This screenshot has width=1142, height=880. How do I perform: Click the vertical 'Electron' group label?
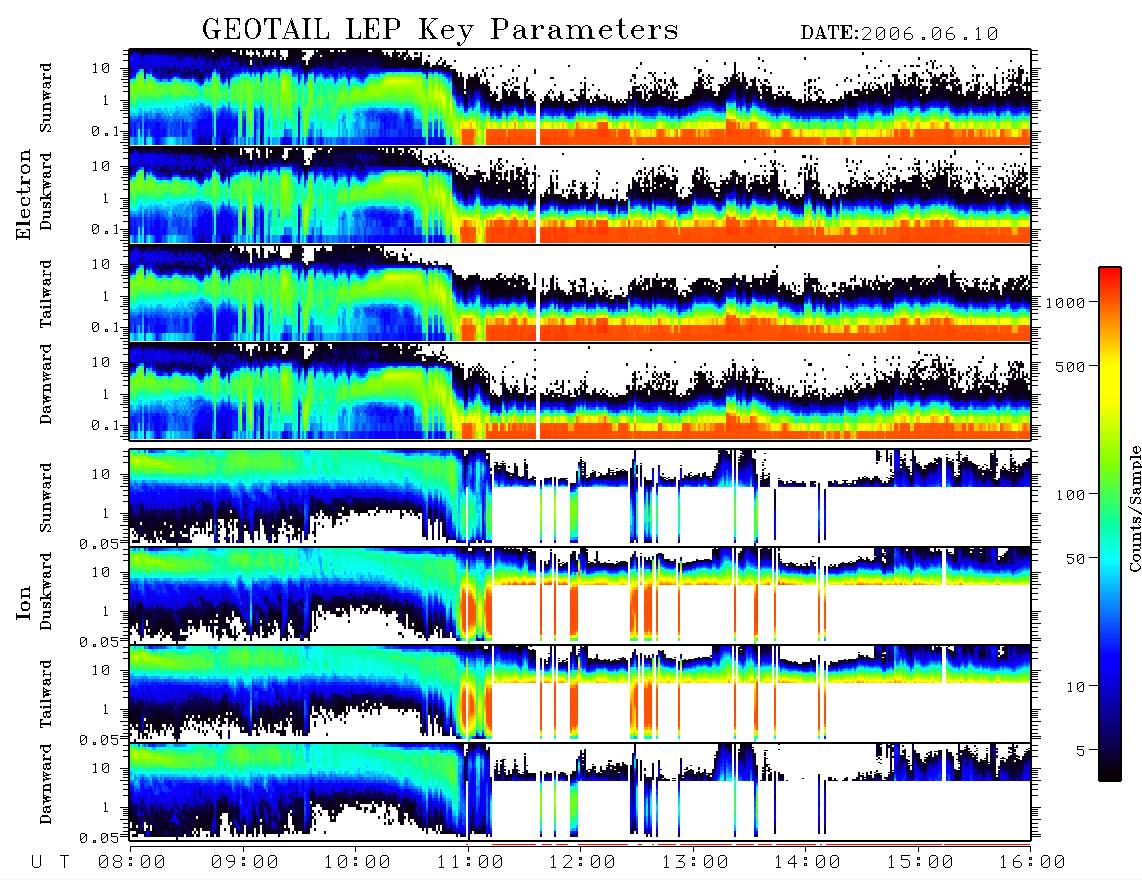[x=23, y=194]
